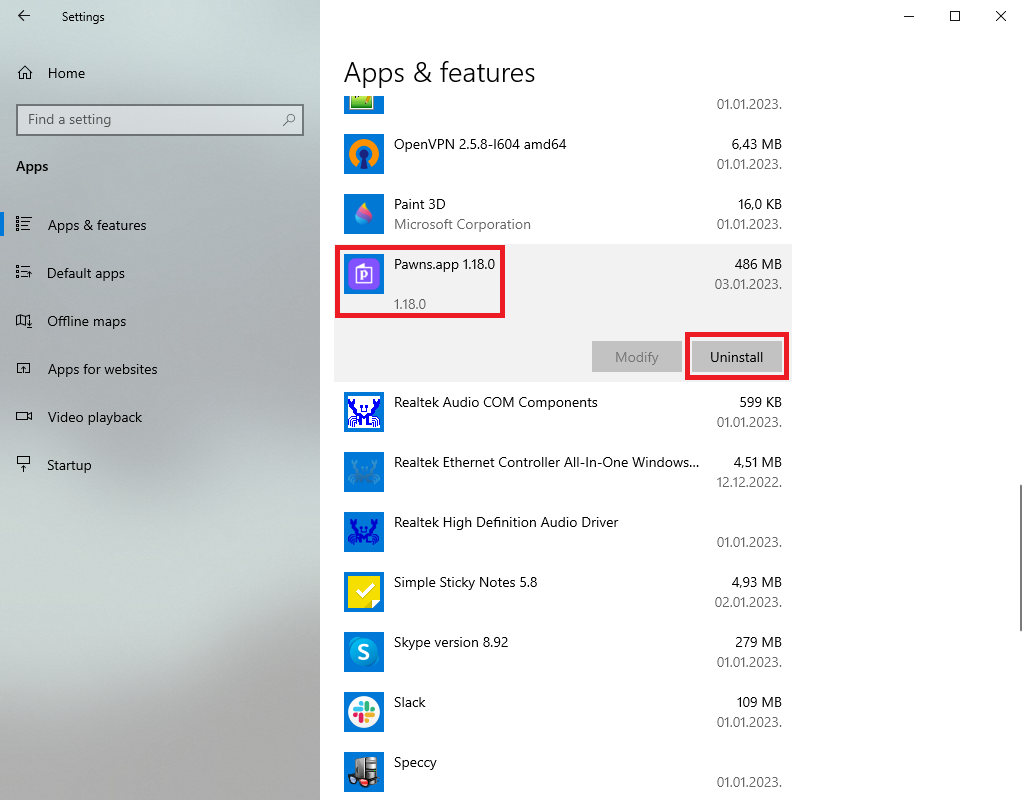Focus the Find a setting field

(160, 119)
